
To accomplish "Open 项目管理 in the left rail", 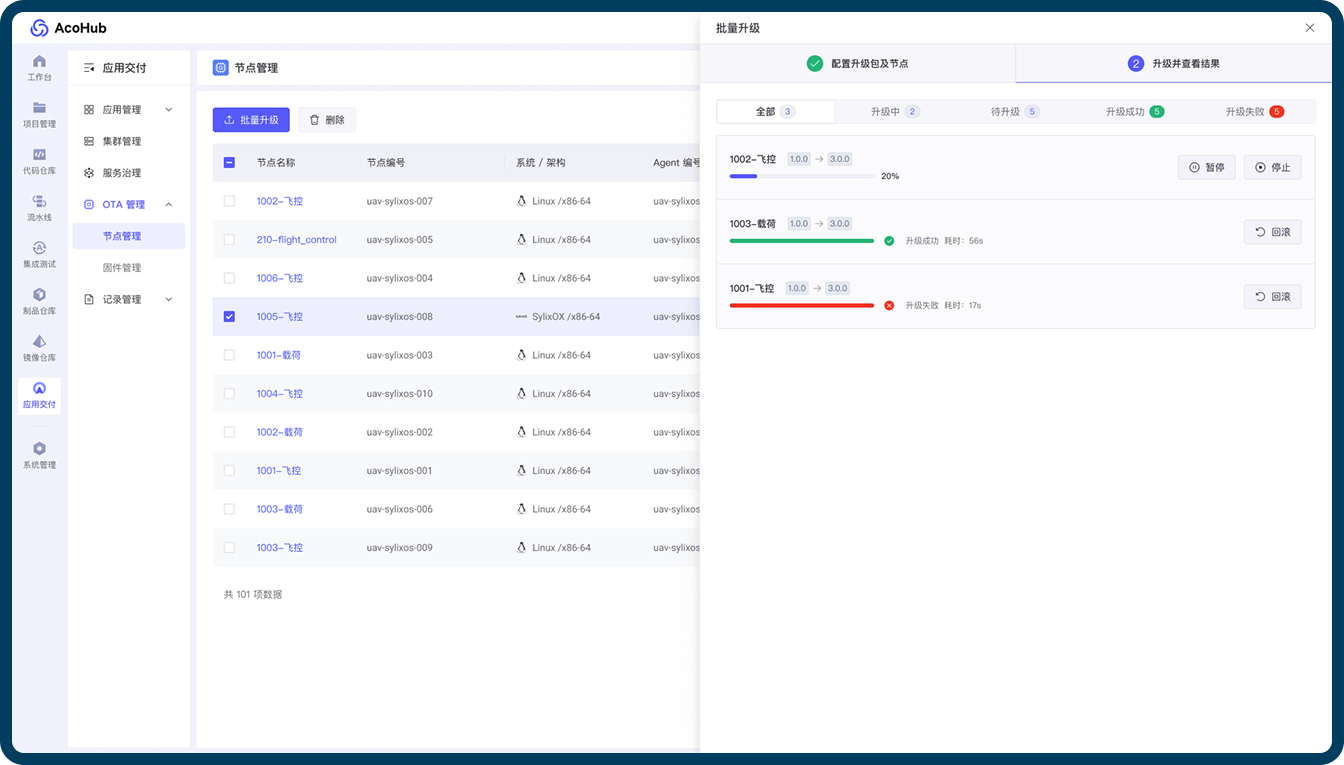I will click(39, 115).
